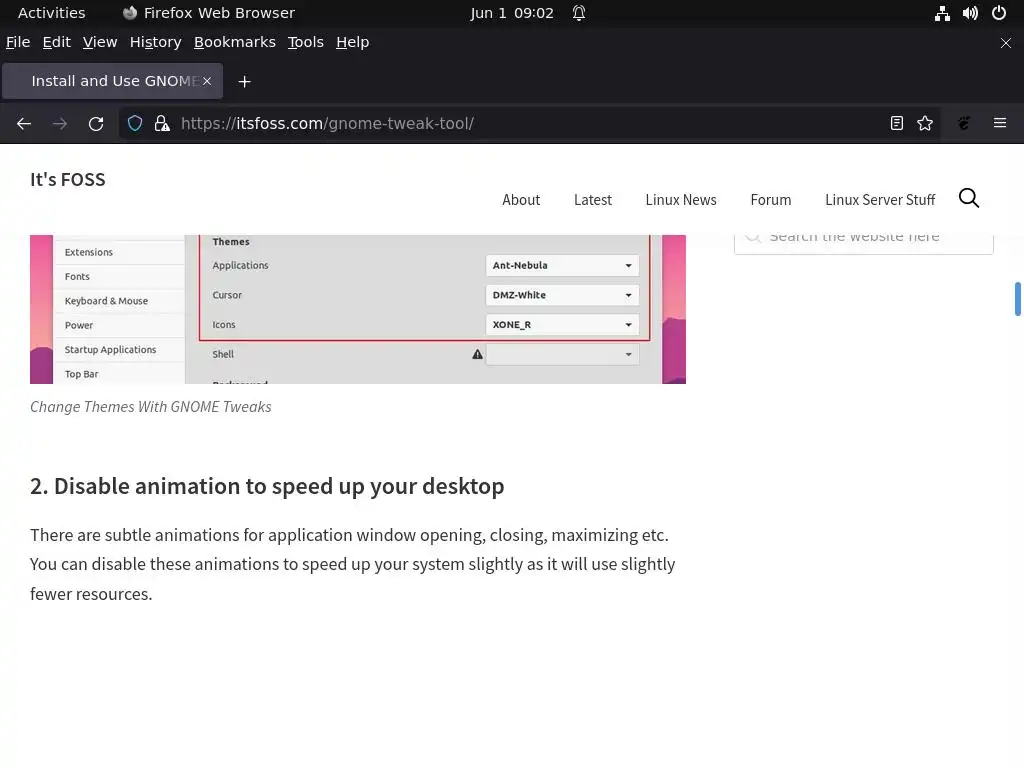Open the GNOME extension toolbar icon

pos(964,123)
